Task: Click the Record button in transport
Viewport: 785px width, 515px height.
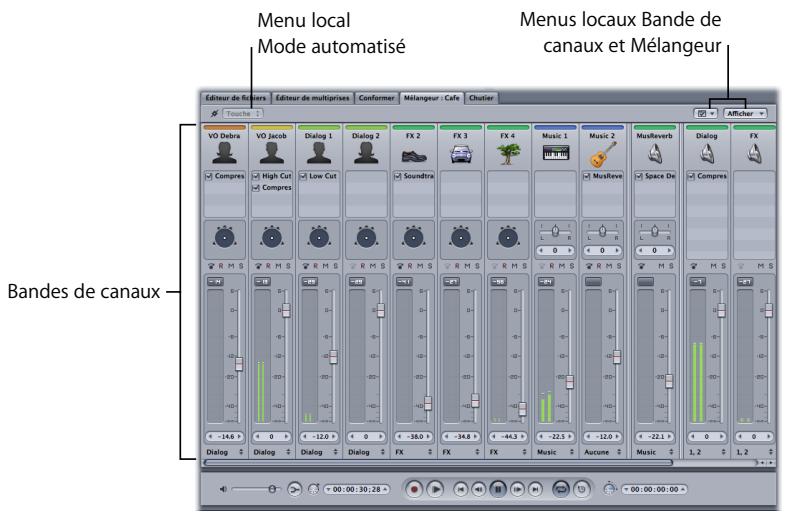Action: point(414,489)
